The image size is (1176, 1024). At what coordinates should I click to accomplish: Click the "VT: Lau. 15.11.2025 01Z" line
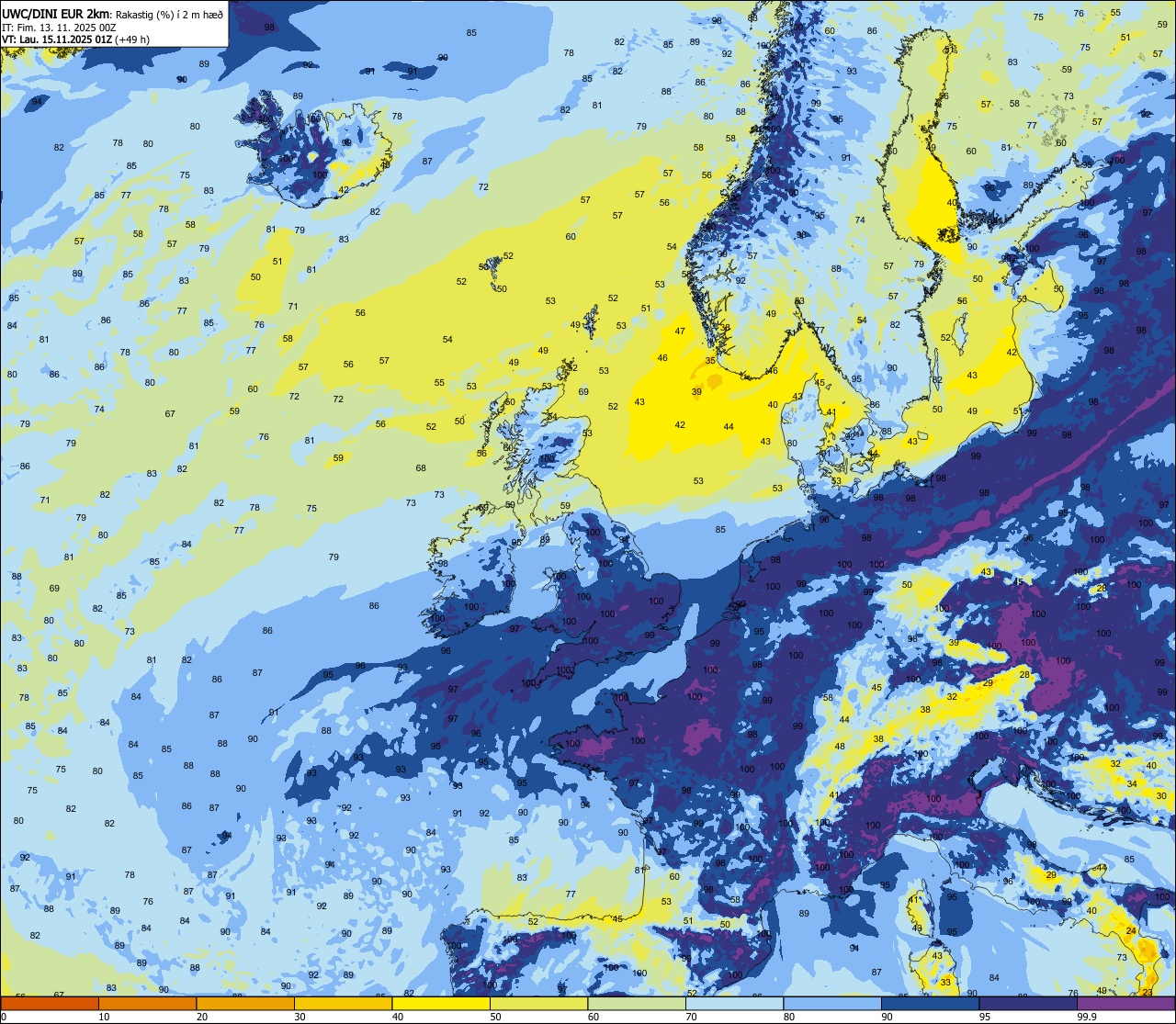56,39
